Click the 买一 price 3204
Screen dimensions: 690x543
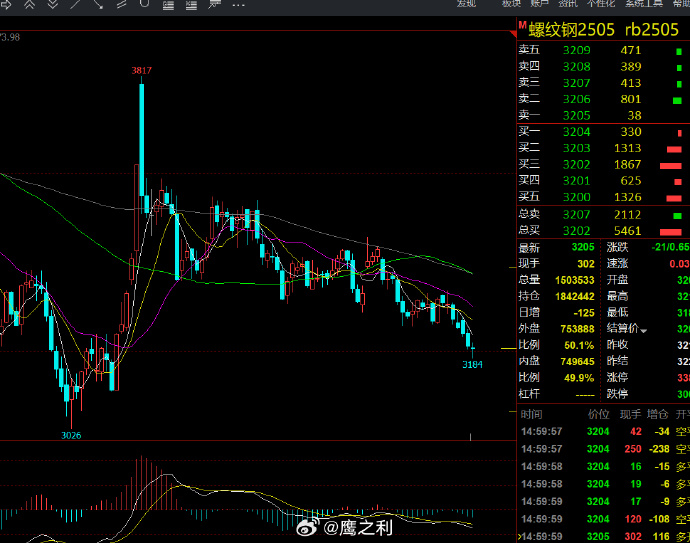pos(577,132)
